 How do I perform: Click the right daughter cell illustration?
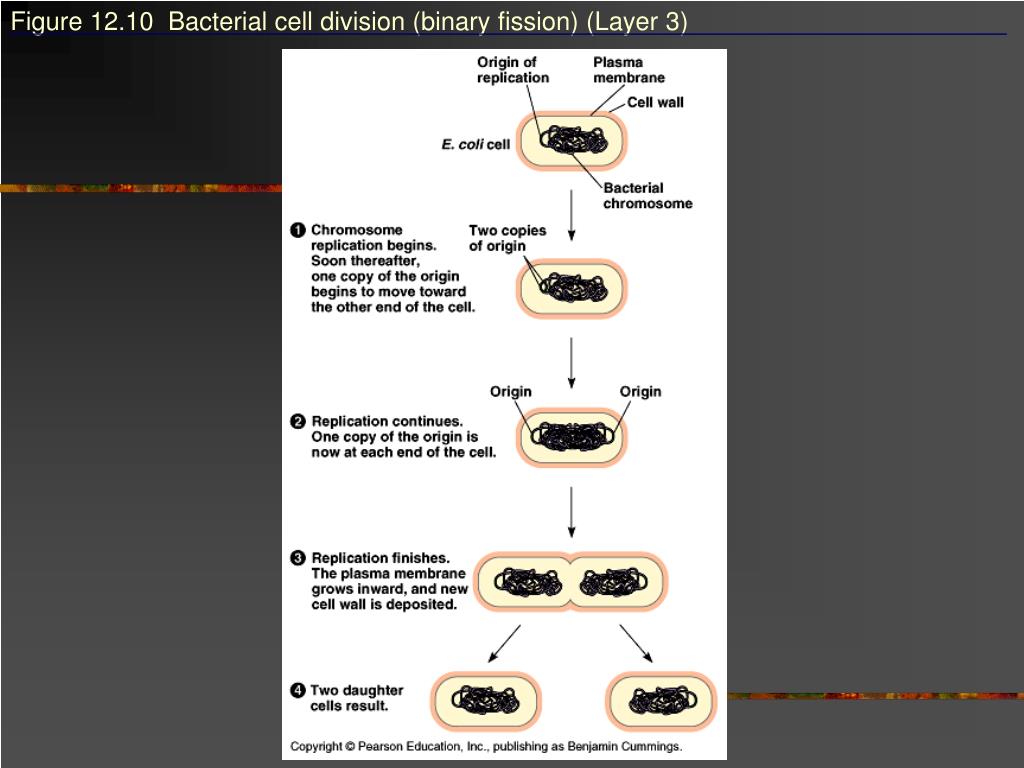tap(662, 701)
